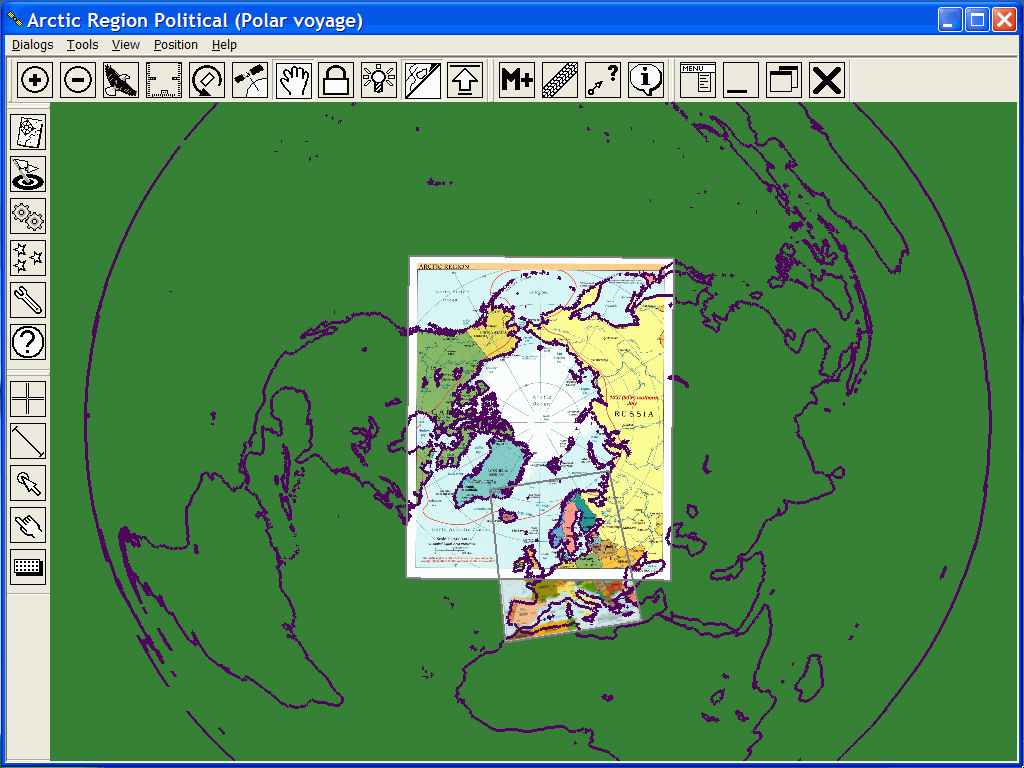Select the pointer click tool
This screenshot has height=768, width=1024.
point(28,483)
